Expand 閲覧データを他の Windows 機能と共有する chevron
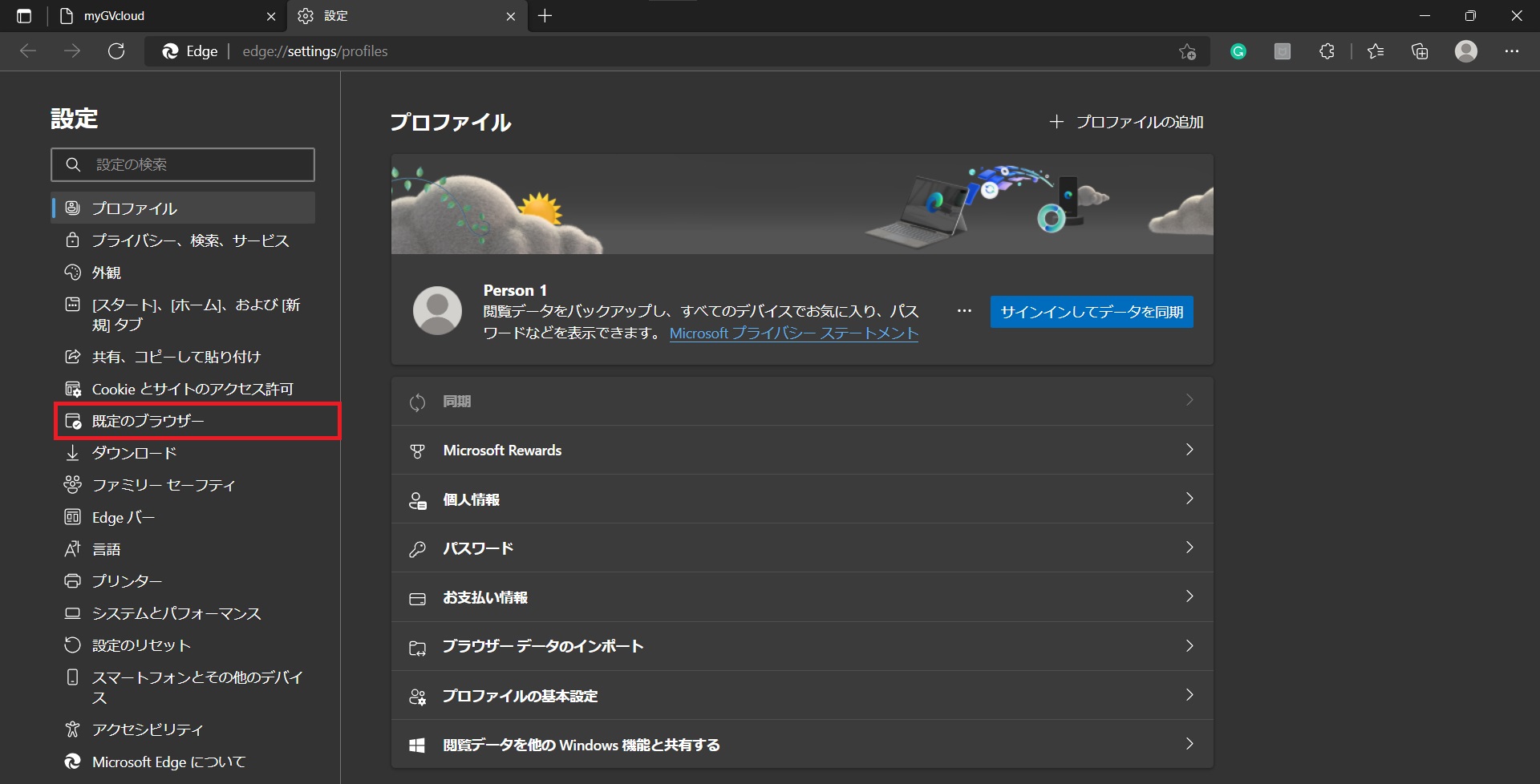Image resolution: width=1540 pixels, height=784 pixels. (1189, 744)
